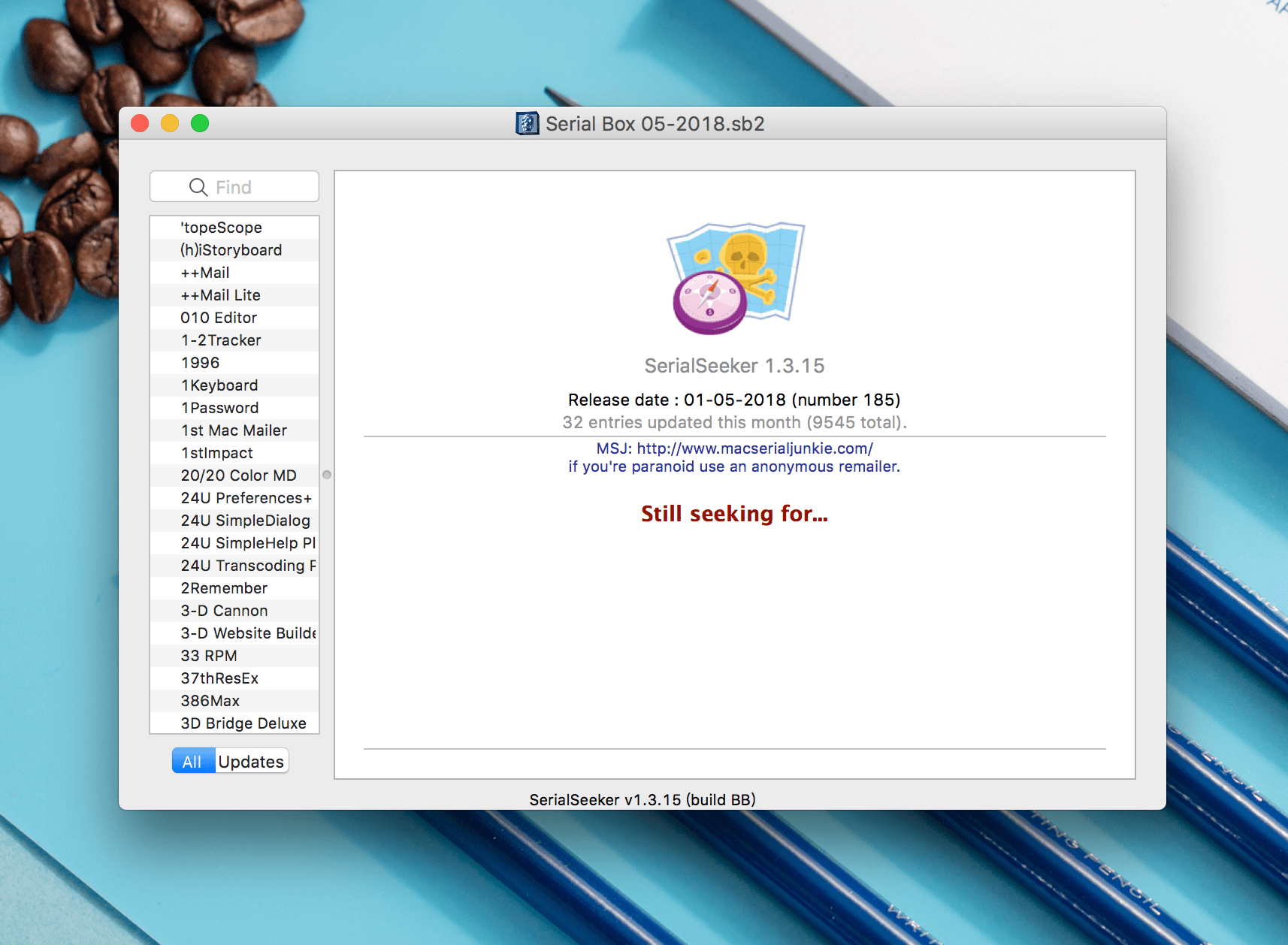Click the Release date 01-05-2018 line
The height and width of the screenshot is (945, 1288).
point(734,400)
